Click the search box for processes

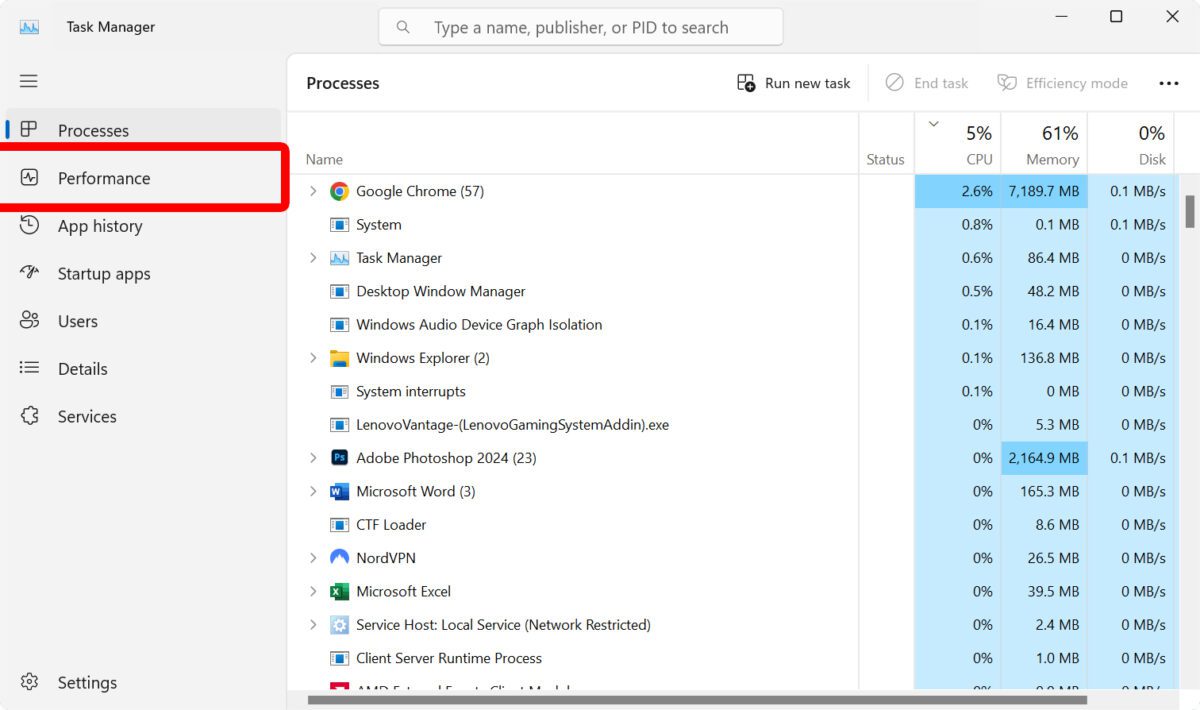point(580,27)
